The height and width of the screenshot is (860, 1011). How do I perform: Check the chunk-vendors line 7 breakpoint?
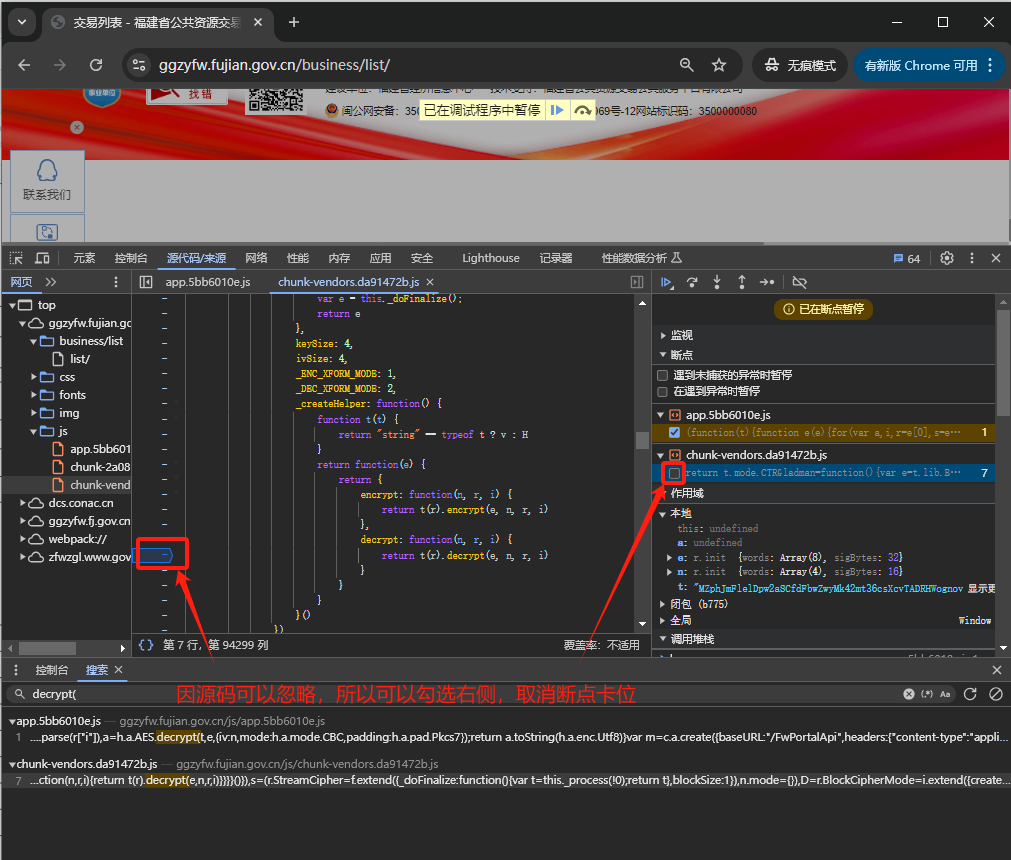(x=674, y=473)
